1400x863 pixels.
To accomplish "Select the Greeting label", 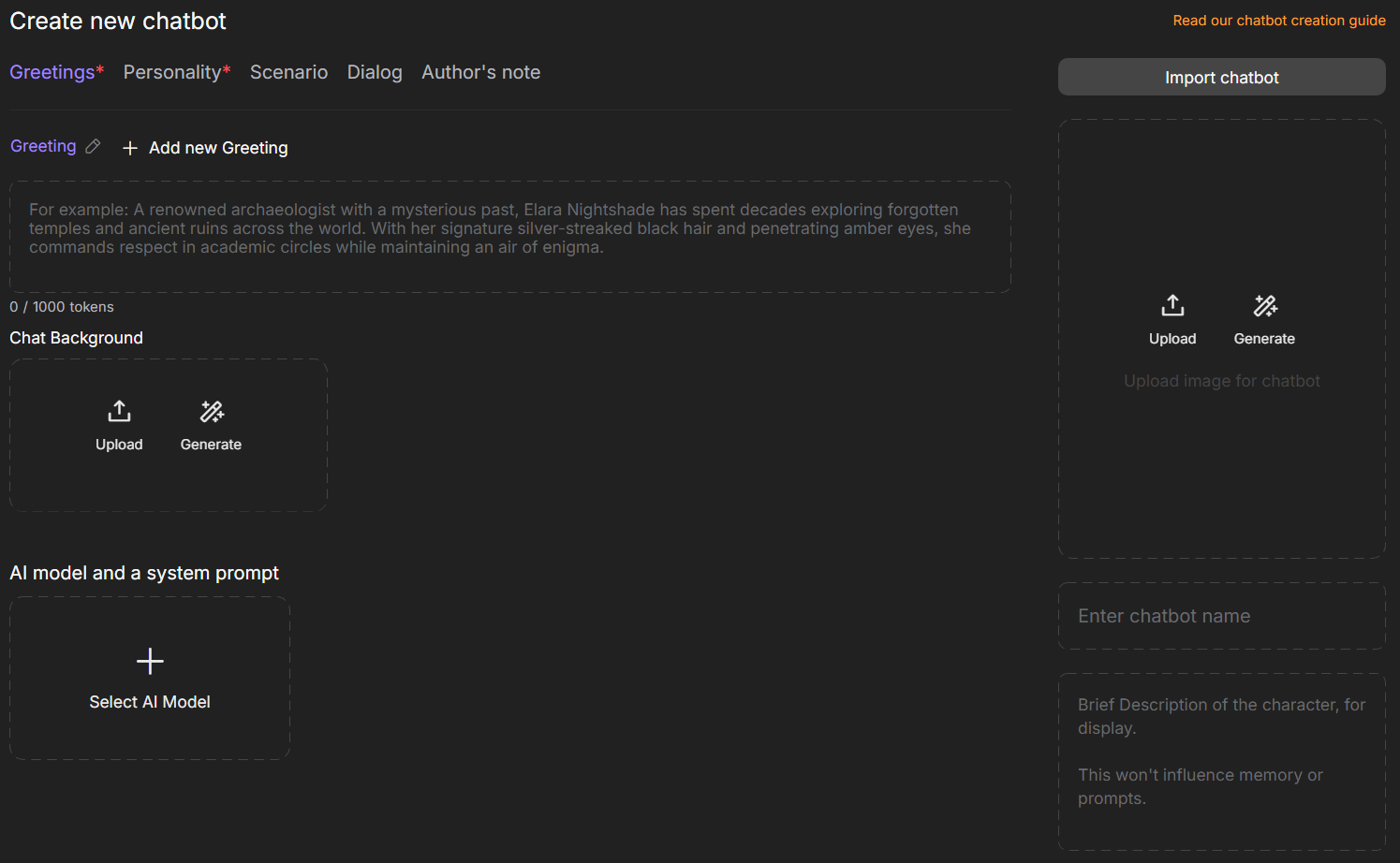I will [43, 146].
